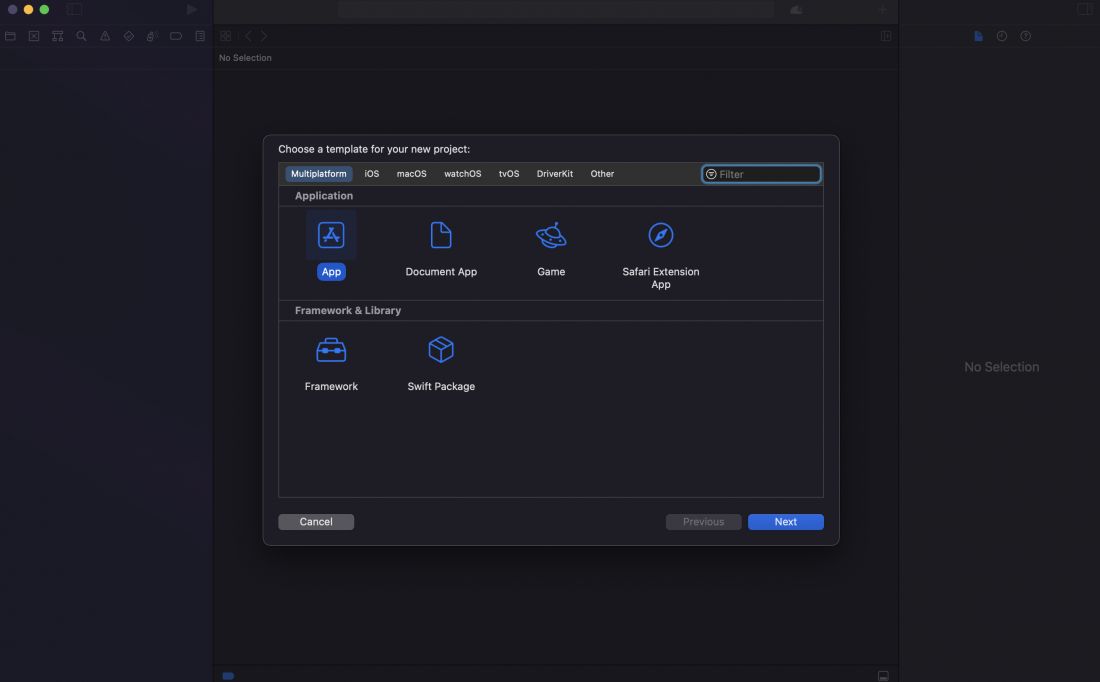Image resolution: width=1100 pixels, height=682 pixels.
Task: Click the App template label
Action: point(331,272)
